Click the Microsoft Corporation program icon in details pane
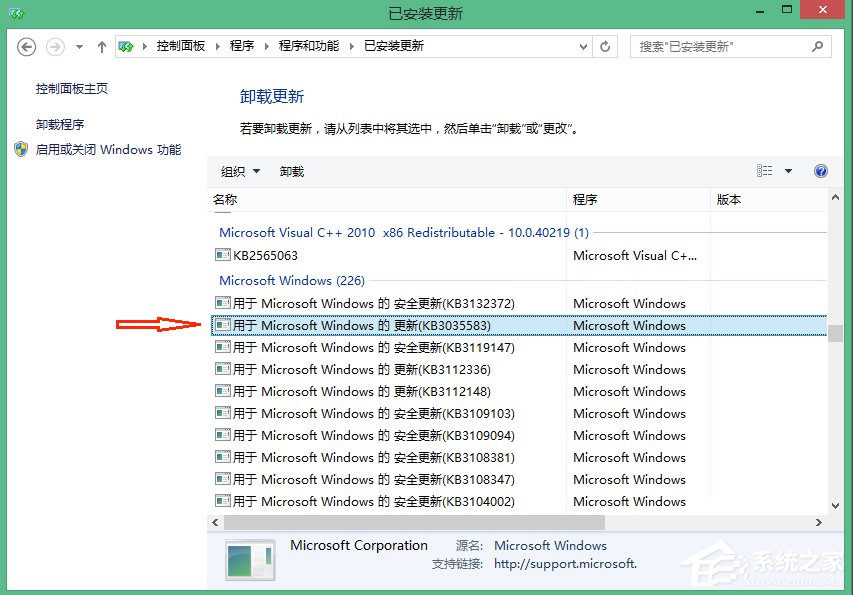Viewport: 853px width, 595px height. click(249, 559)
